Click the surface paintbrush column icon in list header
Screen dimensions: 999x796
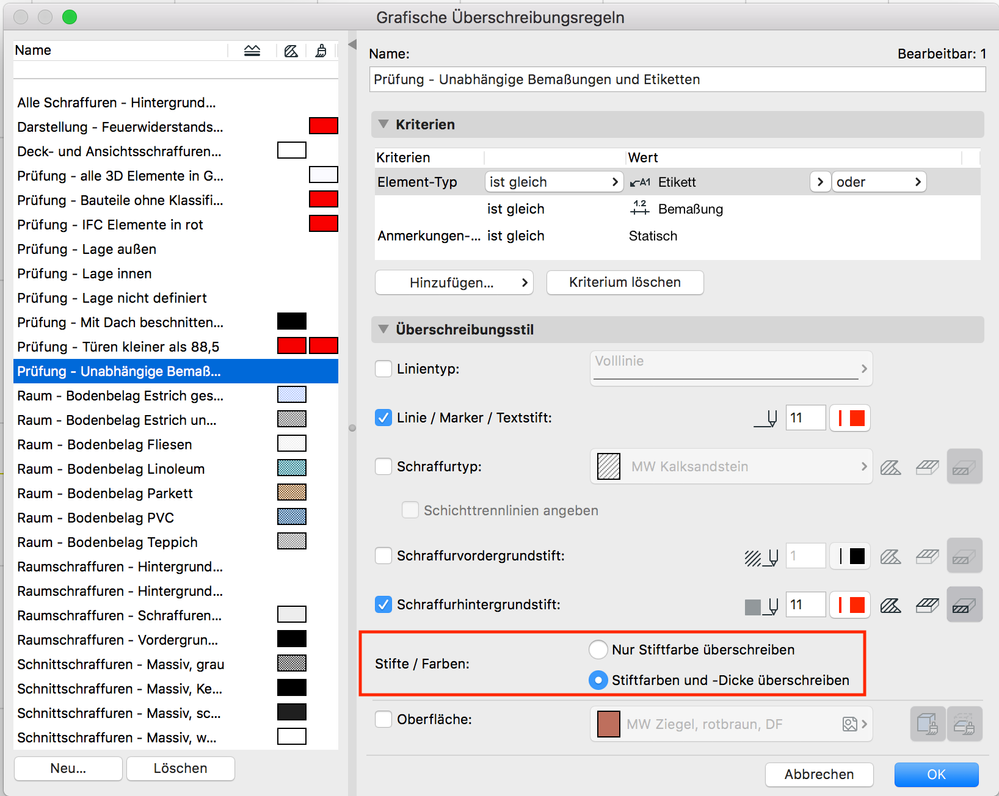coord(321,50)
